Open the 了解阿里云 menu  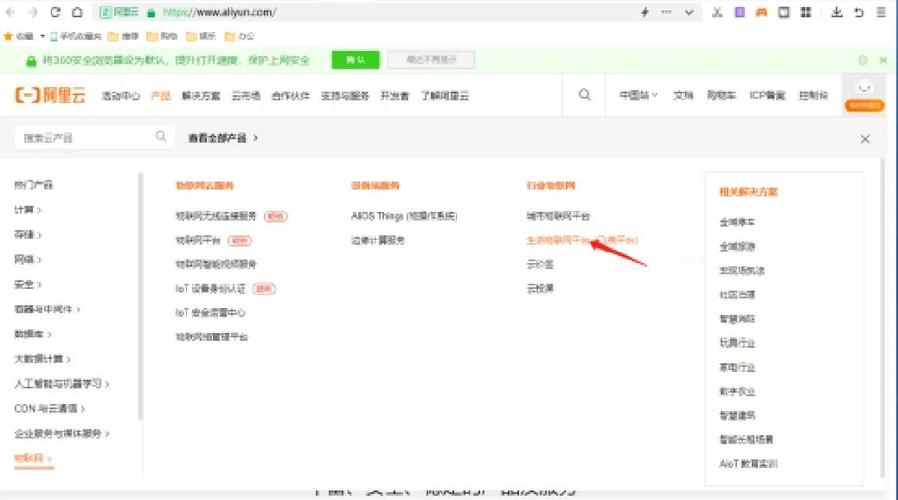445,96
